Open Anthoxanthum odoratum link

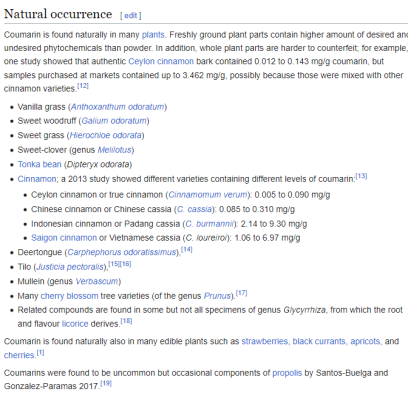[x=117, y=107]
